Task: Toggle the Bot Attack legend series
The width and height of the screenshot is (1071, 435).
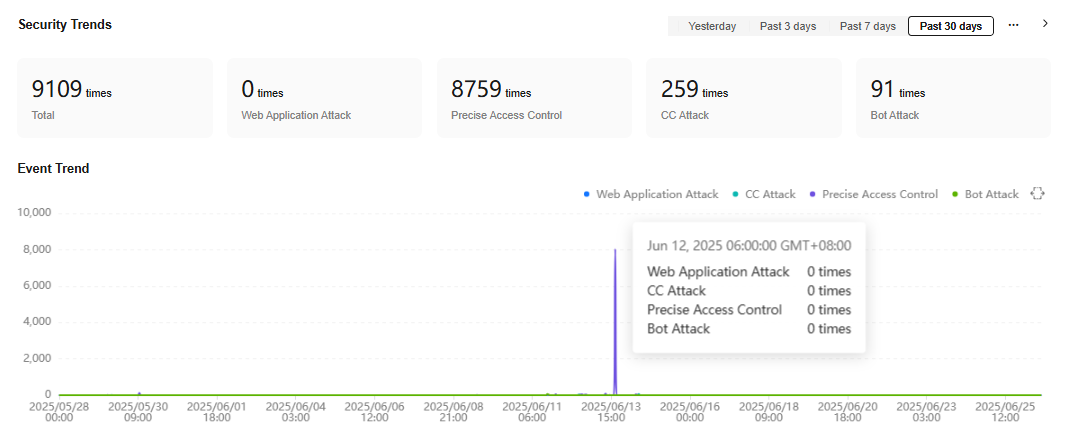Action: click(985, 194)
